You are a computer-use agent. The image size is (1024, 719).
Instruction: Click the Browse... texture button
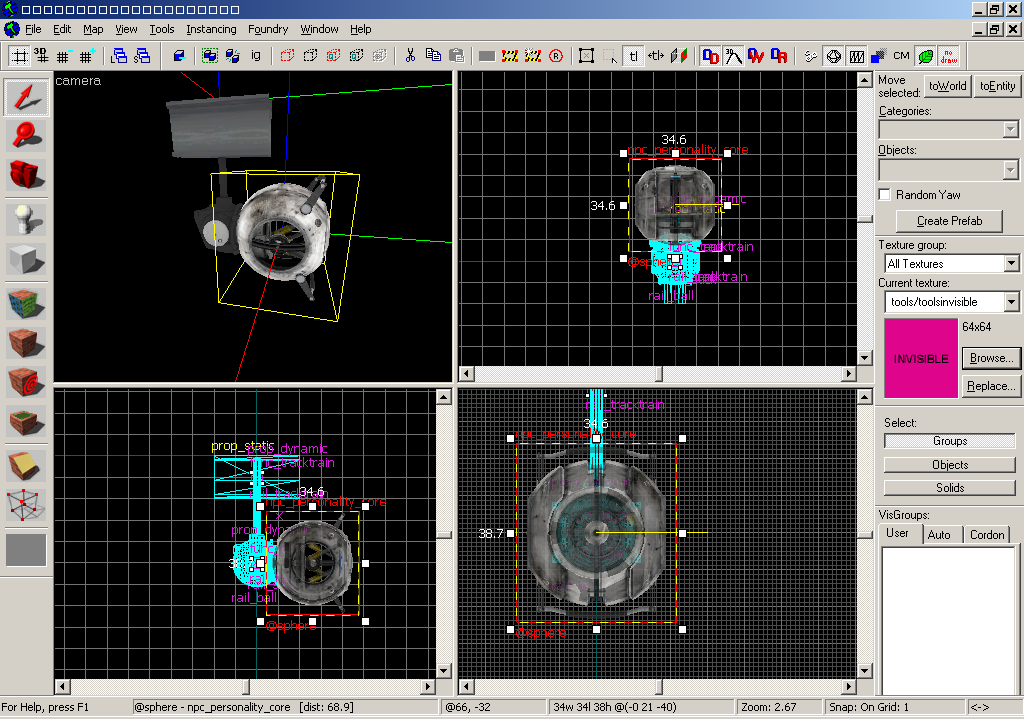991,358
